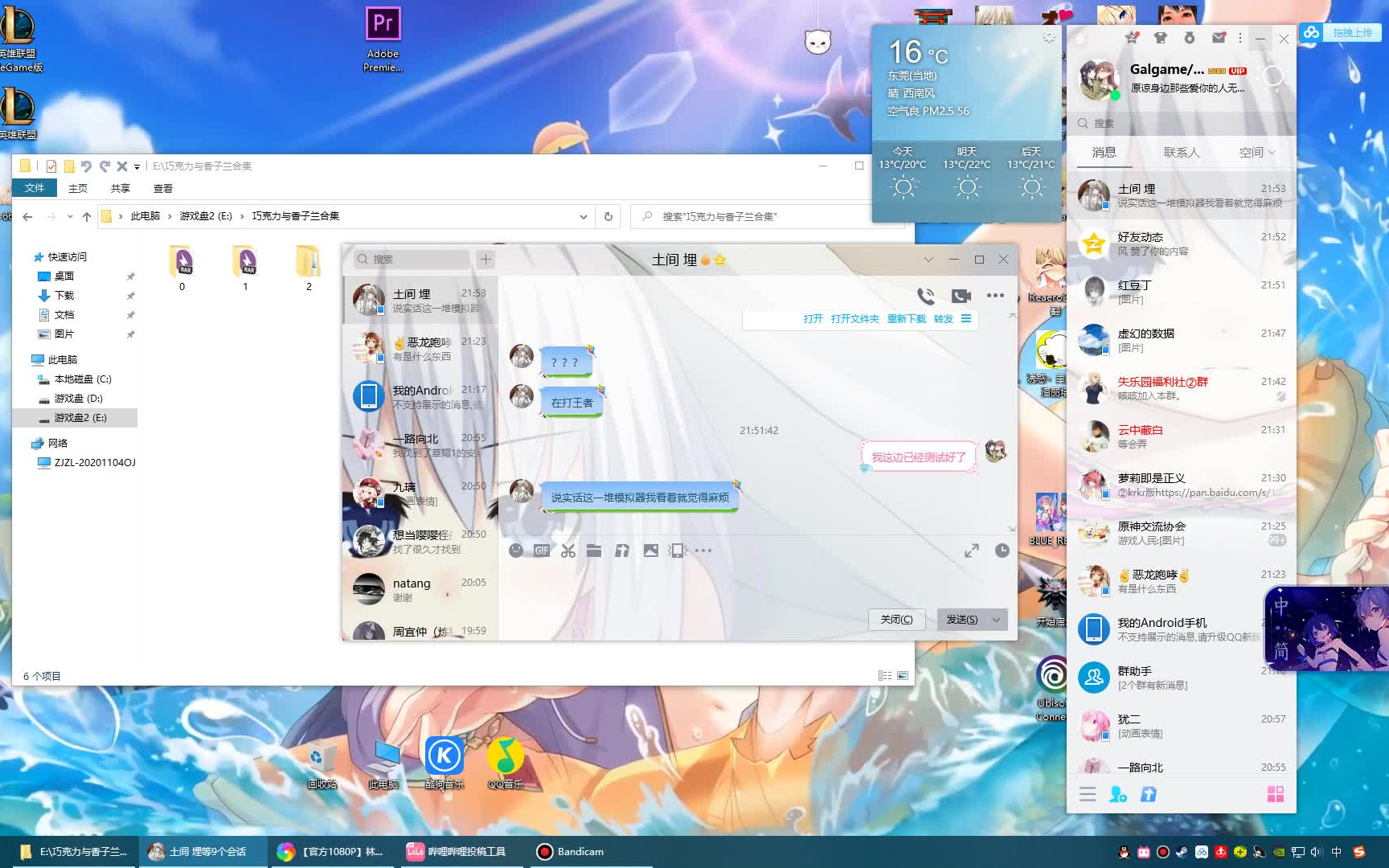Open the file transfer icon at QQ panel bottom

(x=1149, y=794)
